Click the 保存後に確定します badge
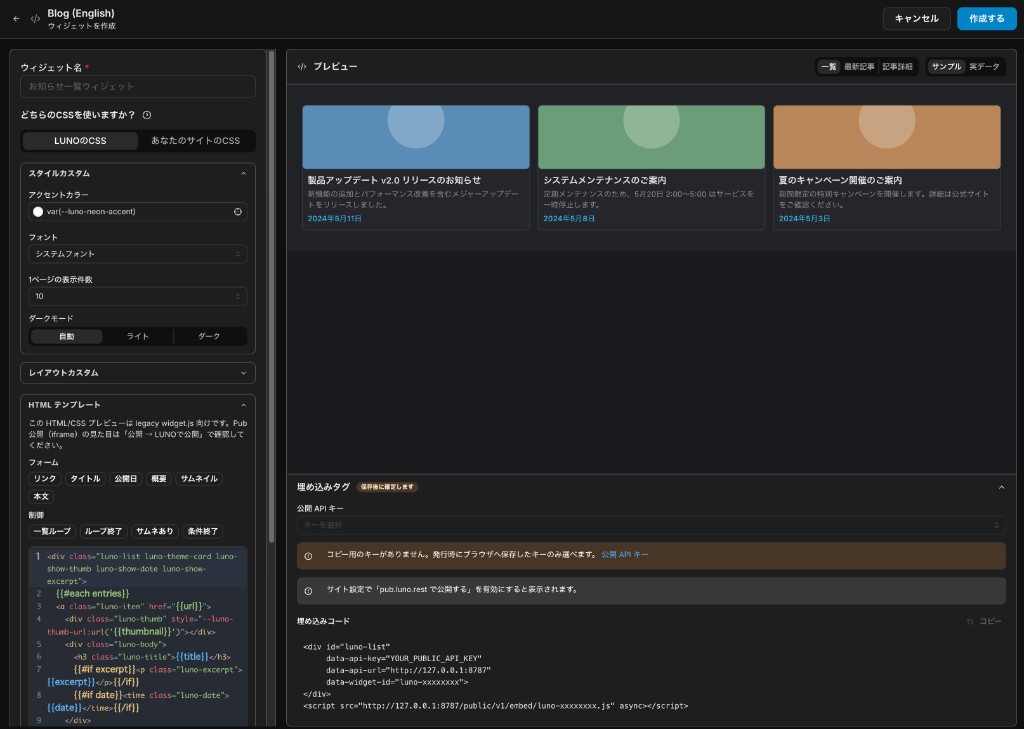Image resolution: width=1024 pixels, height=729 pixels. [387, 487]
